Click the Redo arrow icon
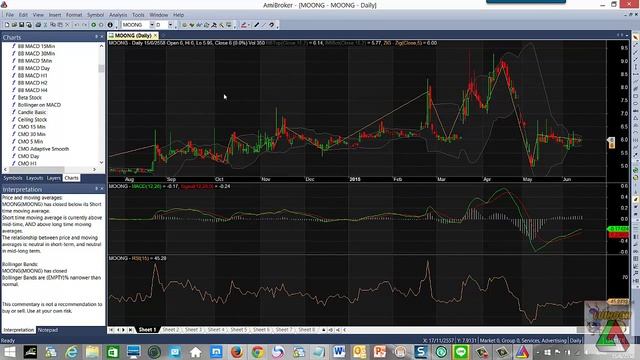The height and width of the screenshot is (360, 640). point(84,25)
